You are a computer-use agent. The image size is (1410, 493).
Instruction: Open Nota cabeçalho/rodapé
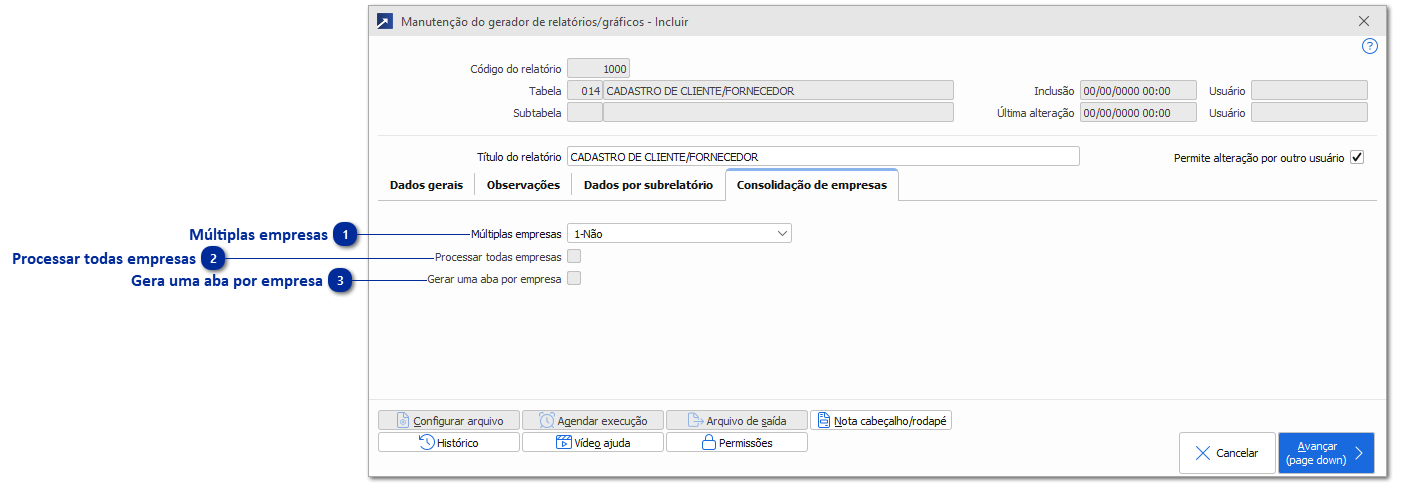point(881,421)
